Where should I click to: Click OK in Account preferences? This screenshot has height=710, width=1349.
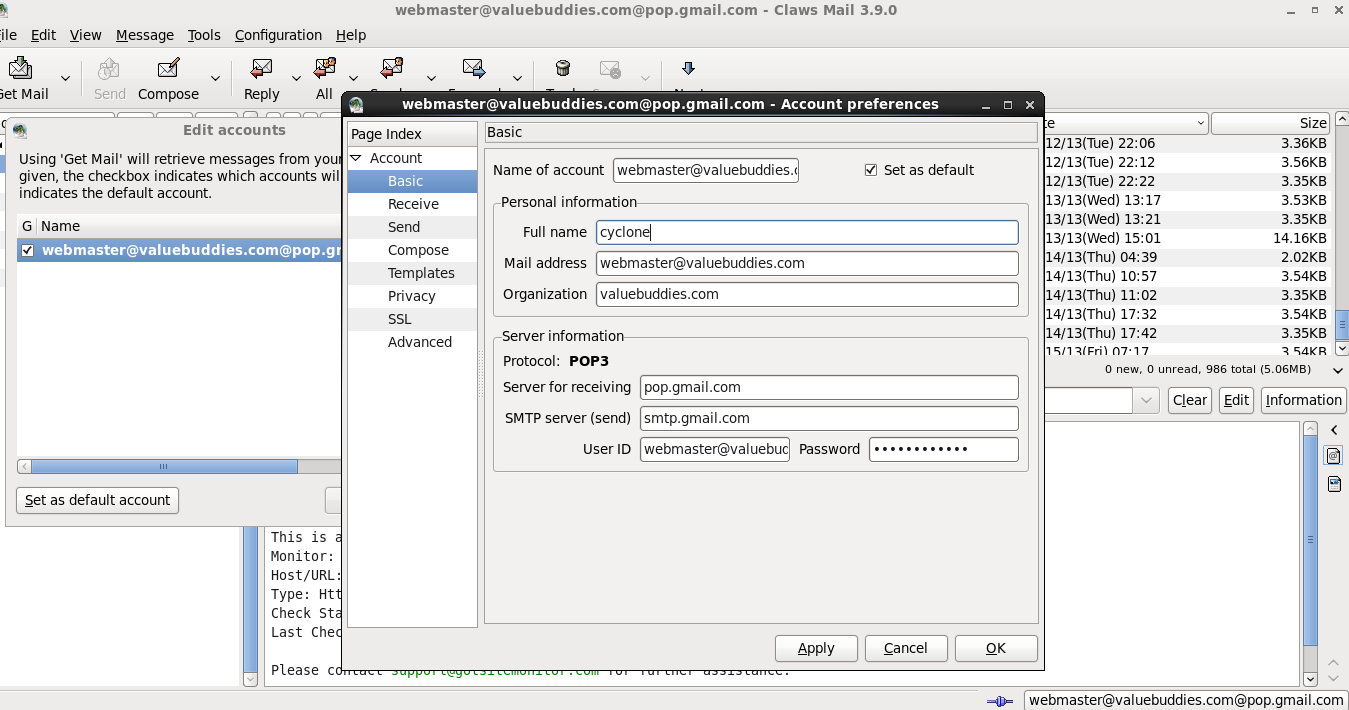pos(996,648)
